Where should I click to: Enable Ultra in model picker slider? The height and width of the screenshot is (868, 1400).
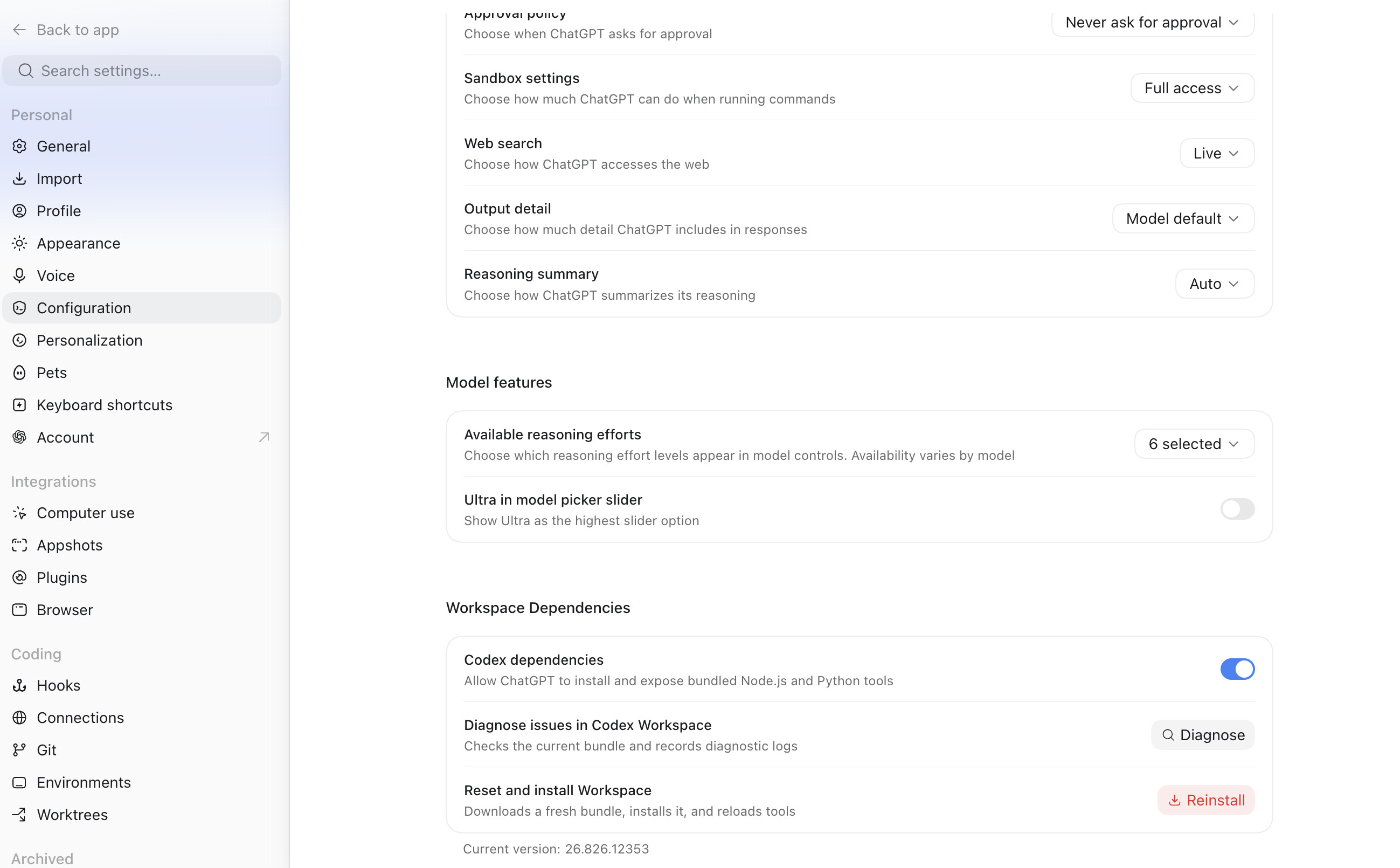[1237, 509]
